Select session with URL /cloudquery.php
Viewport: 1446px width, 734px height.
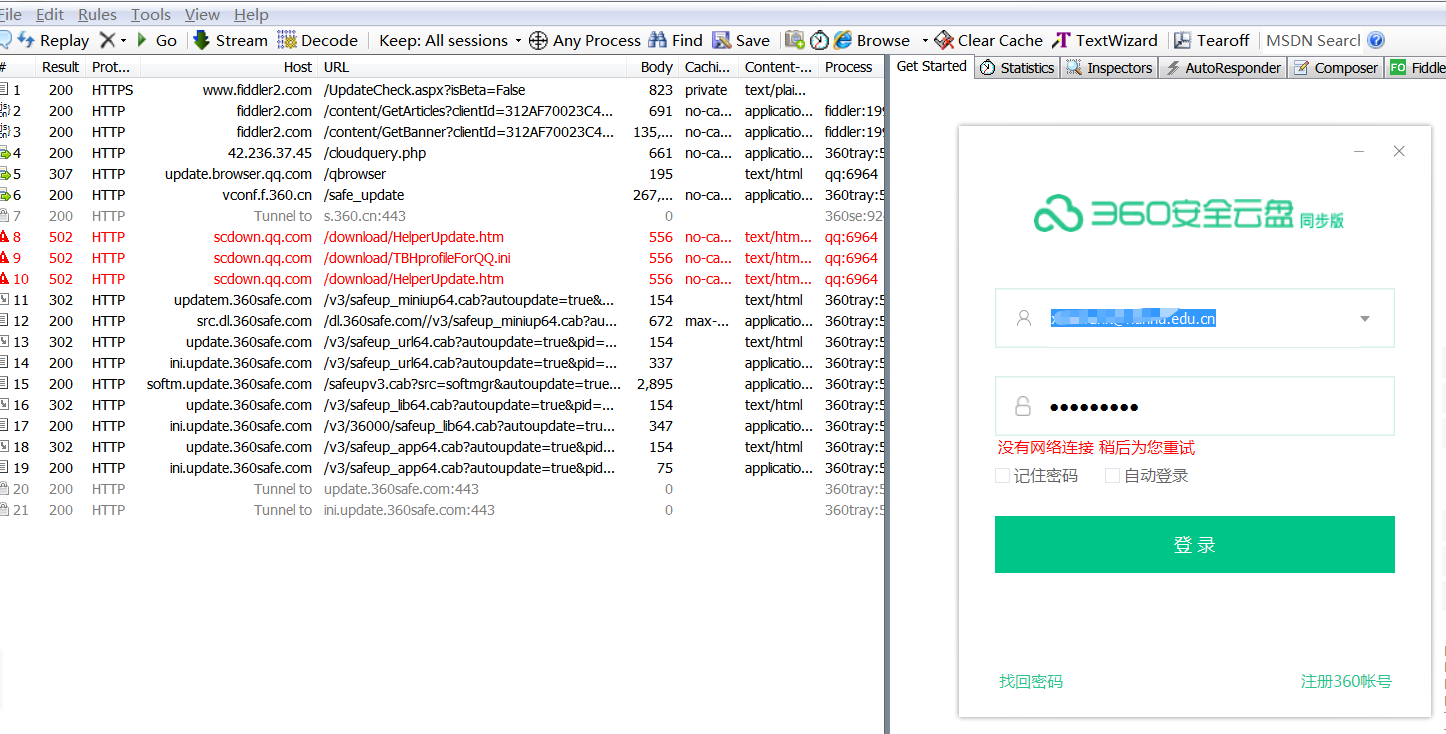[x=441, y=153]
